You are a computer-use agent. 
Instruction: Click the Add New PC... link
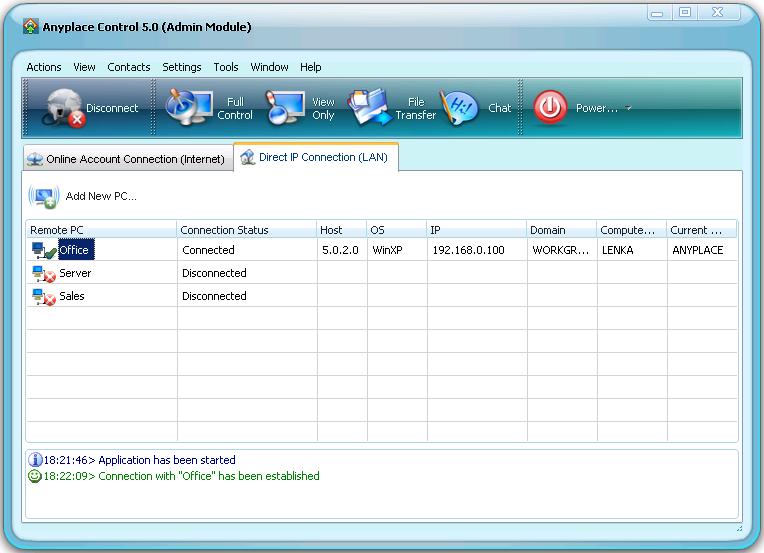(101, 196)
